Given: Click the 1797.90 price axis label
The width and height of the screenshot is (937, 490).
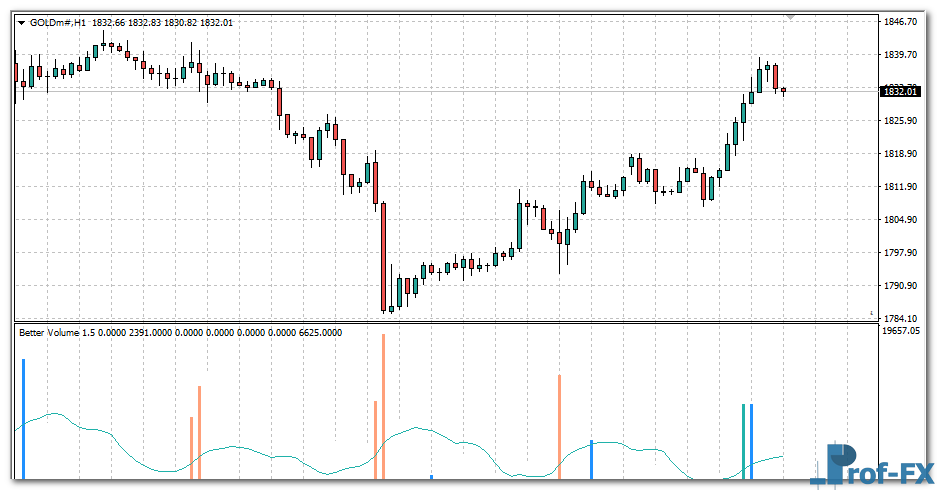Looking at the screenshot, I should 901,253.
